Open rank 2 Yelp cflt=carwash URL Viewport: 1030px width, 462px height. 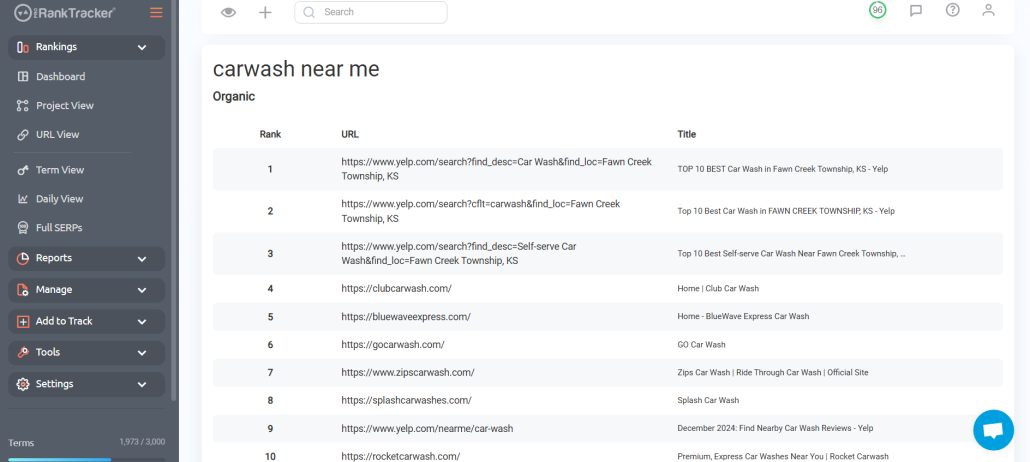pos(481,211)
